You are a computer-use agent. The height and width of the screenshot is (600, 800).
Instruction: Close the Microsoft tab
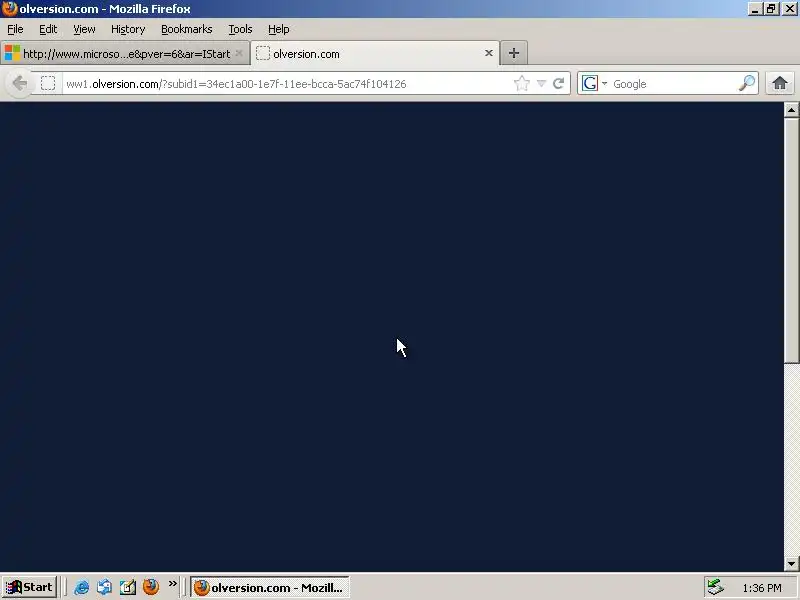point(239,53)
